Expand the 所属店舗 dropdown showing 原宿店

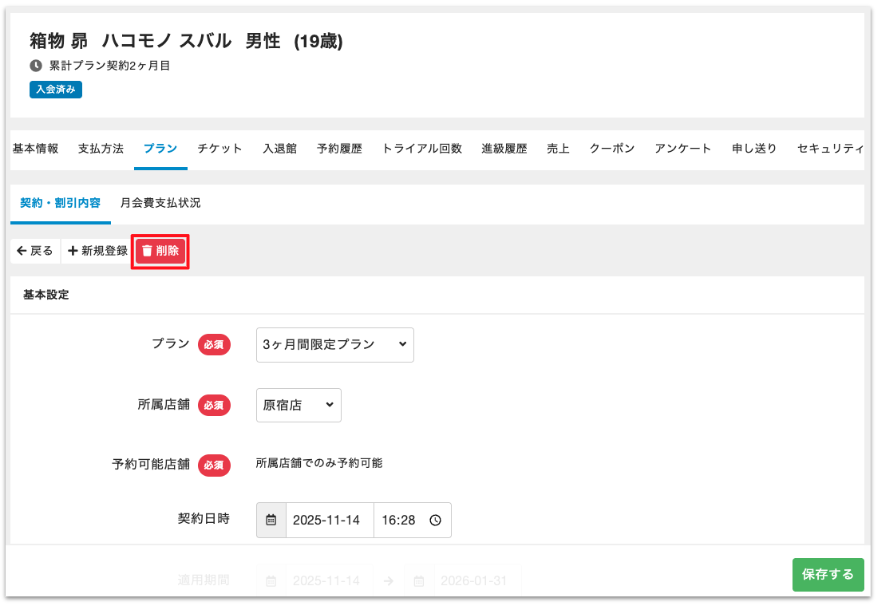299,405
